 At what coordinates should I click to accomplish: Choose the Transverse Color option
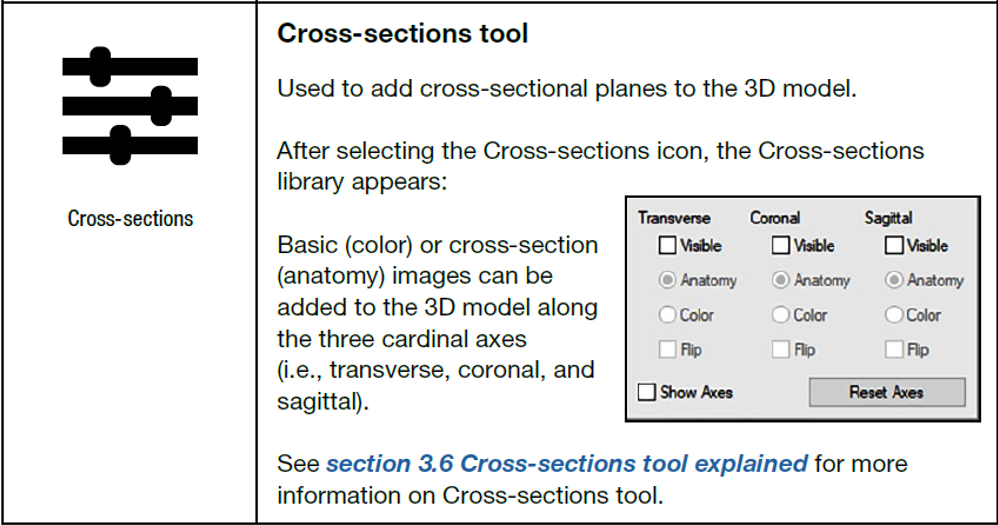tap(668, 315)
